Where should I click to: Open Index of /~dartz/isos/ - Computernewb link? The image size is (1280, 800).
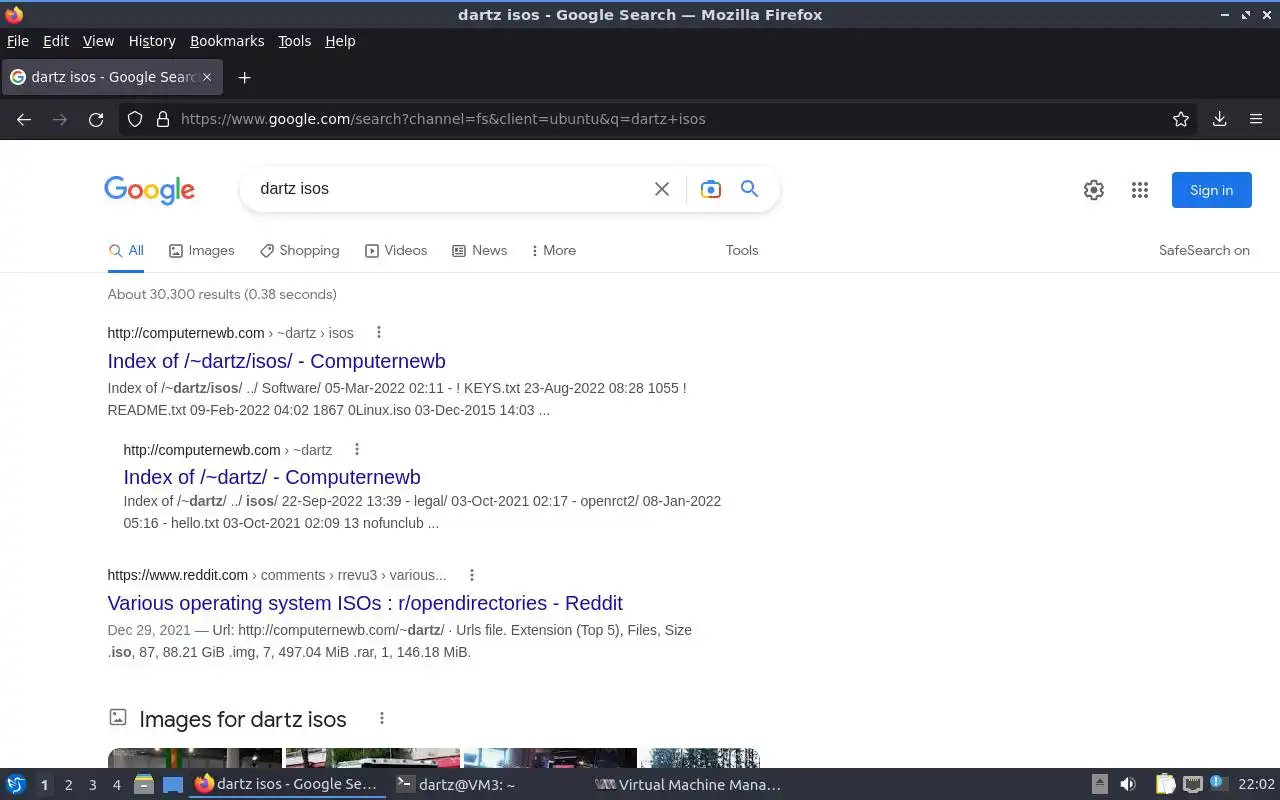277,361
